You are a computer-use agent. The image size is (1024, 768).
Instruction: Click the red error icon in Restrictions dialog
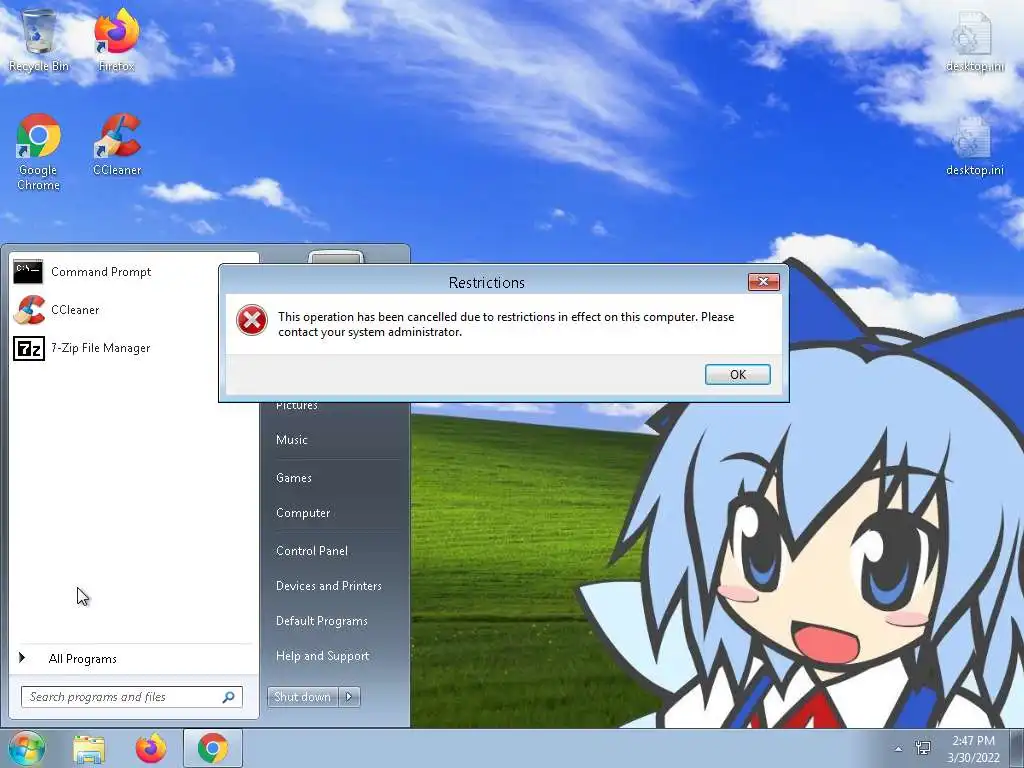(x=252, y=321)
